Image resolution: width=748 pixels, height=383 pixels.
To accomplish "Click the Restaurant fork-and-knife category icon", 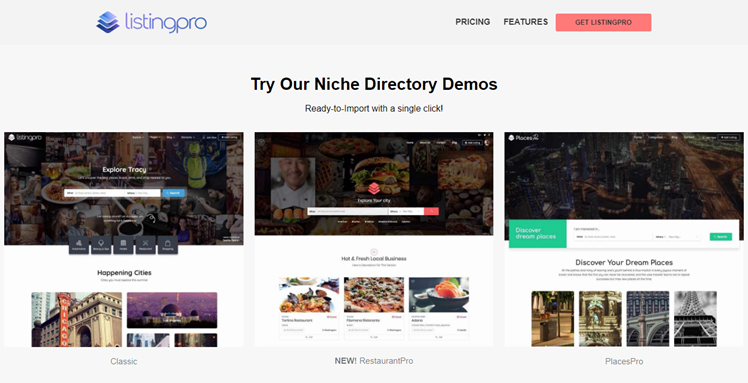I will [145, 245].
